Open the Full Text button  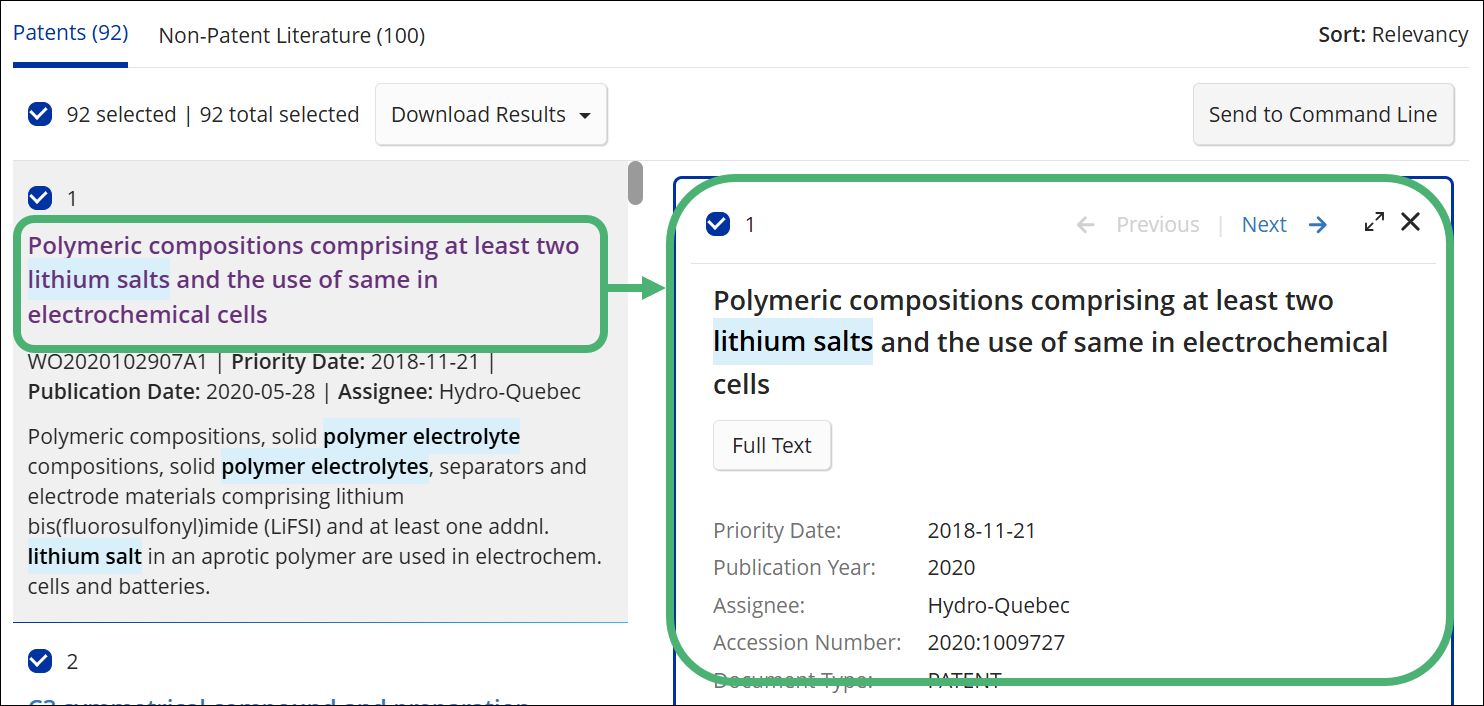point(772,445)
